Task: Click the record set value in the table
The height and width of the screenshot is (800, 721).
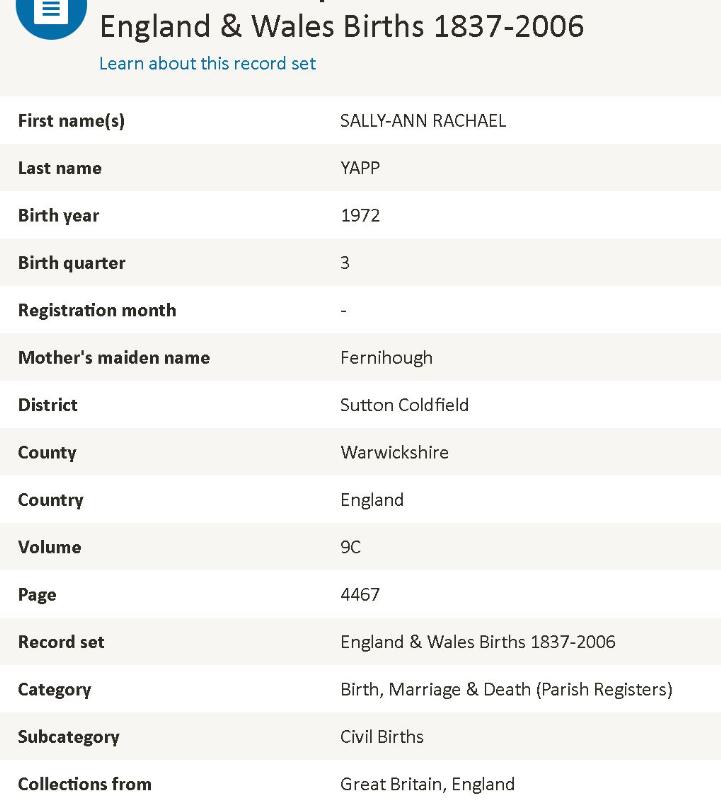Action: (477, 642)
